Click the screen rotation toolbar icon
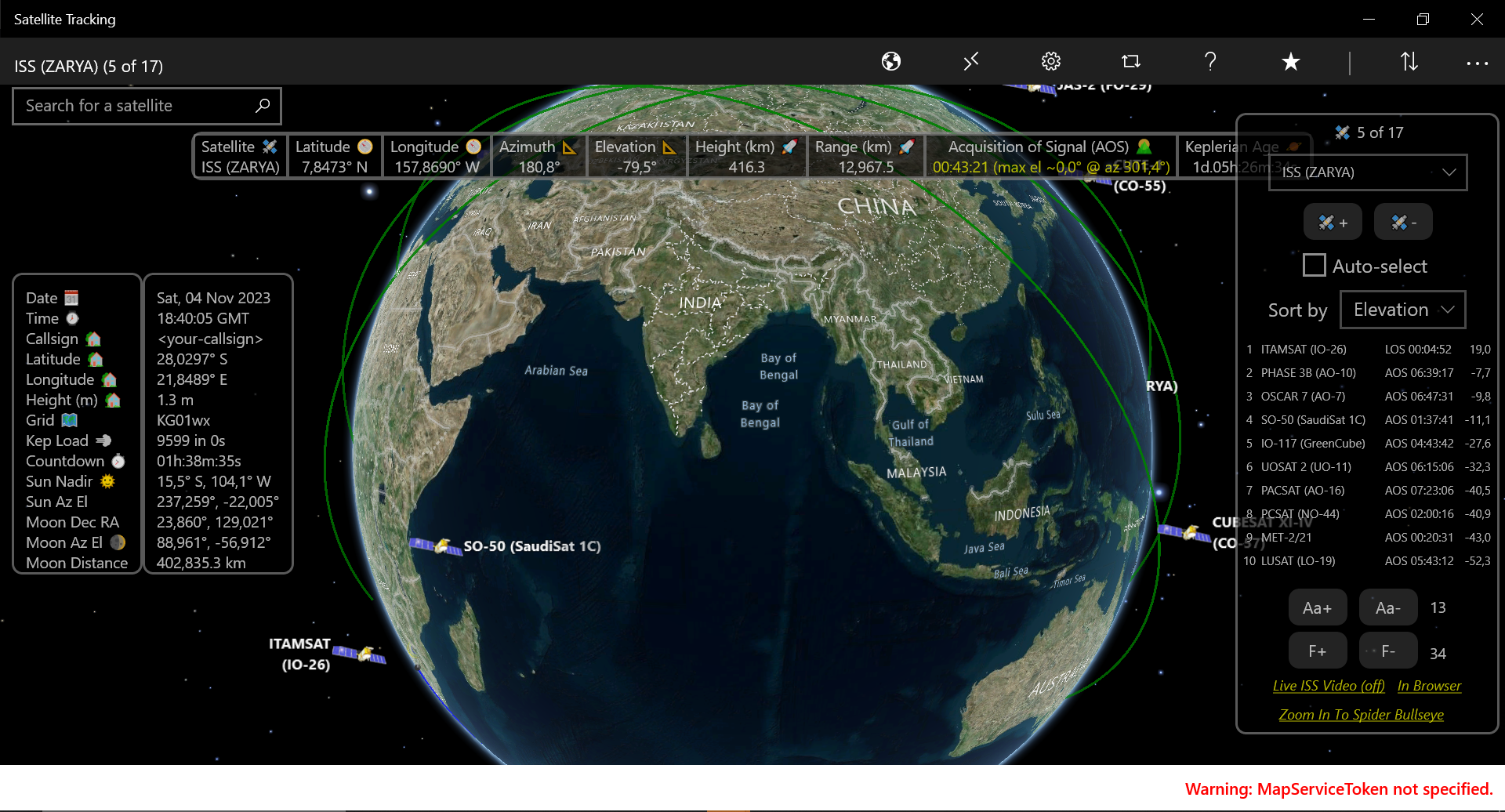The height and width of the screenshot is (812, 1505). 1131,61
